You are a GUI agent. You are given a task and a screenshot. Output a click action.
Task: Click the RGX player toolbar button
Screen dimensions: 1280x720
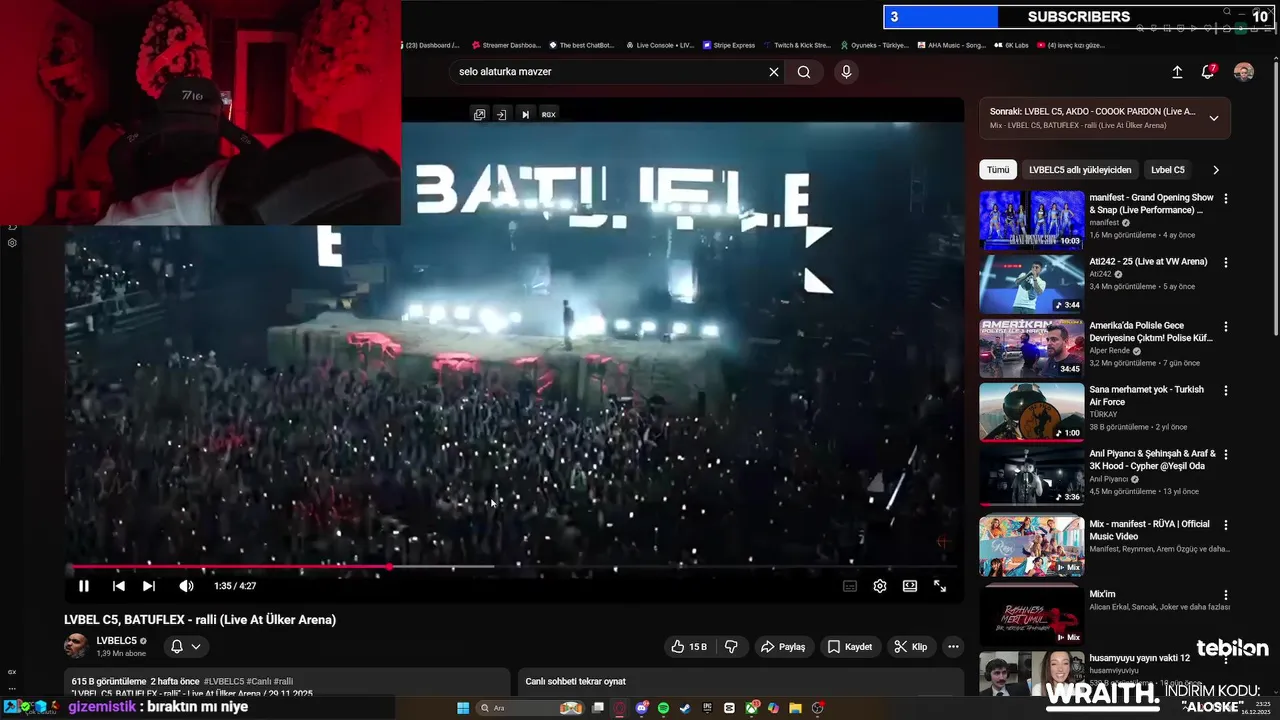point(549,115)
